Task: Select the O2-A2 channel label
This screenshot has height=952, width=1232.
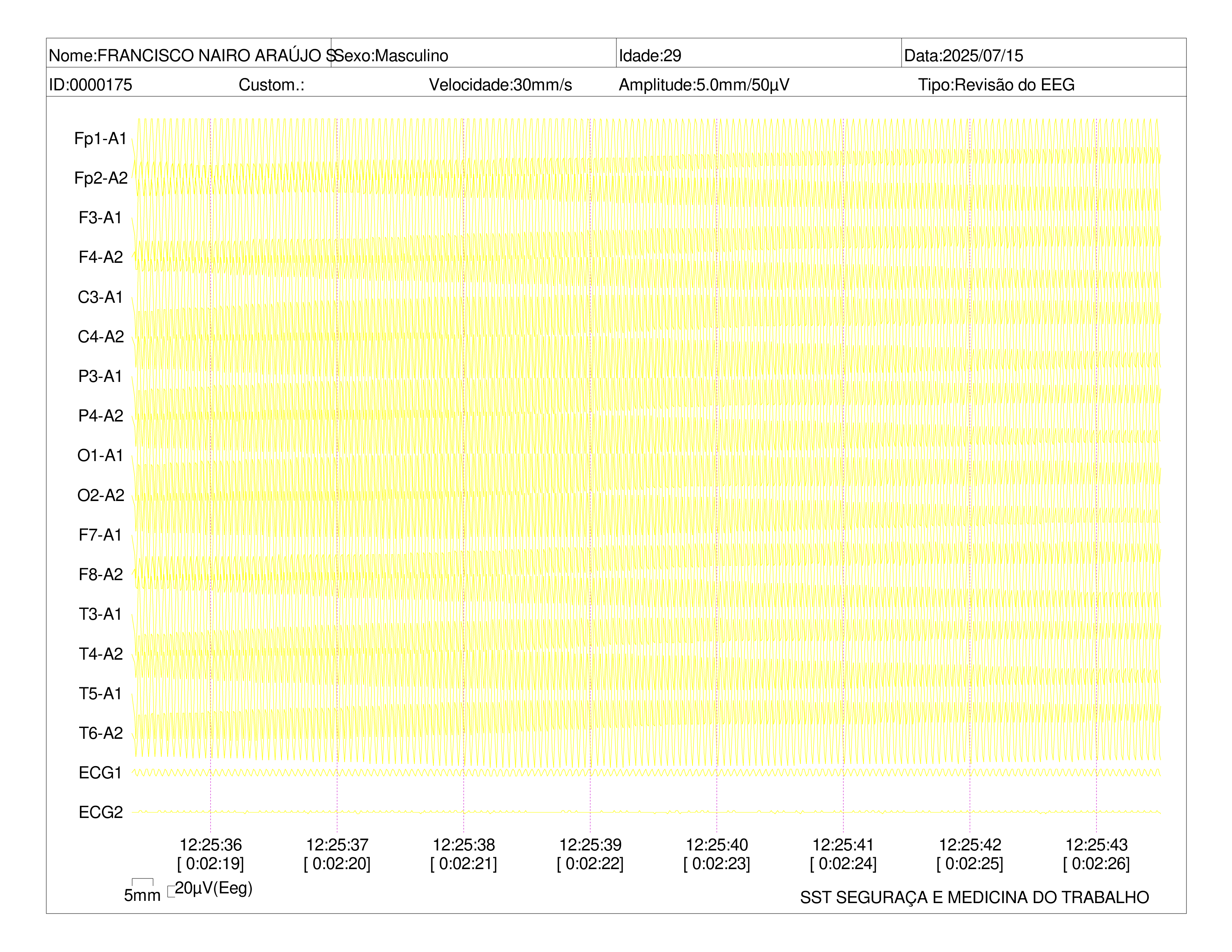Action: point(101,495)
